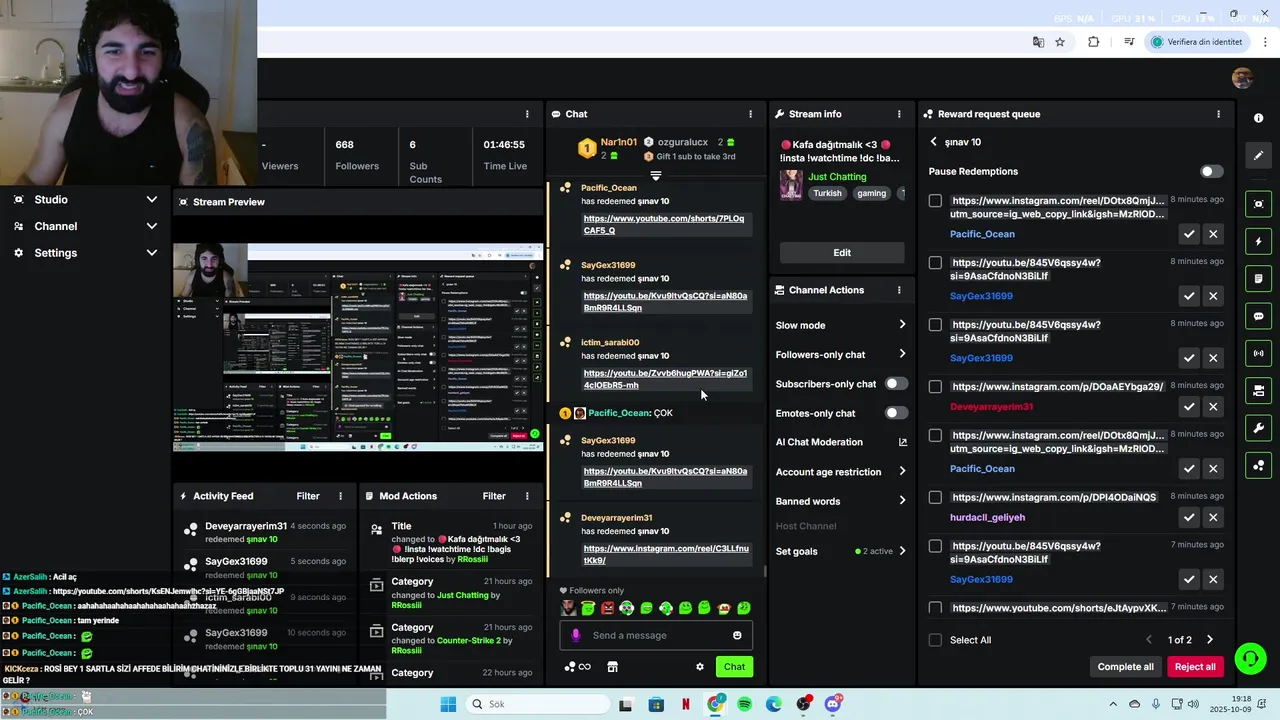Open browser extensions puzzle icon
Screen dimensions: 1280x720
tap(1093, 42)
